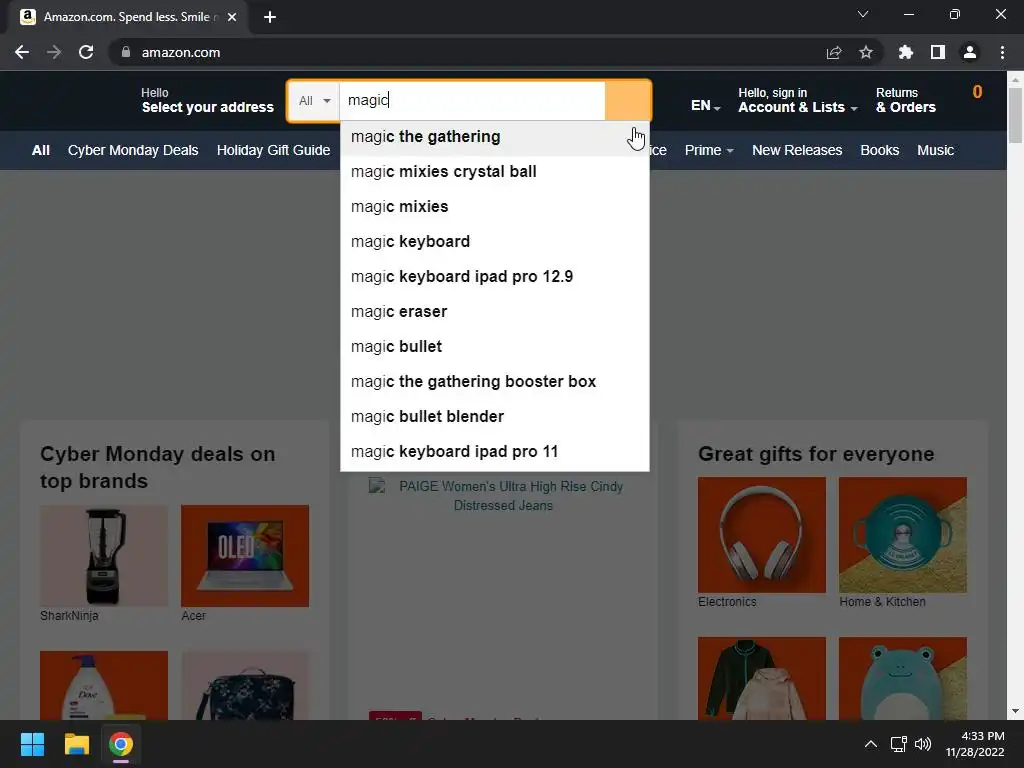Image resolution: width=1024 pixels, height=768 pixels.
Task: Go to Returns & Orders
Action: tap(905, 101)
